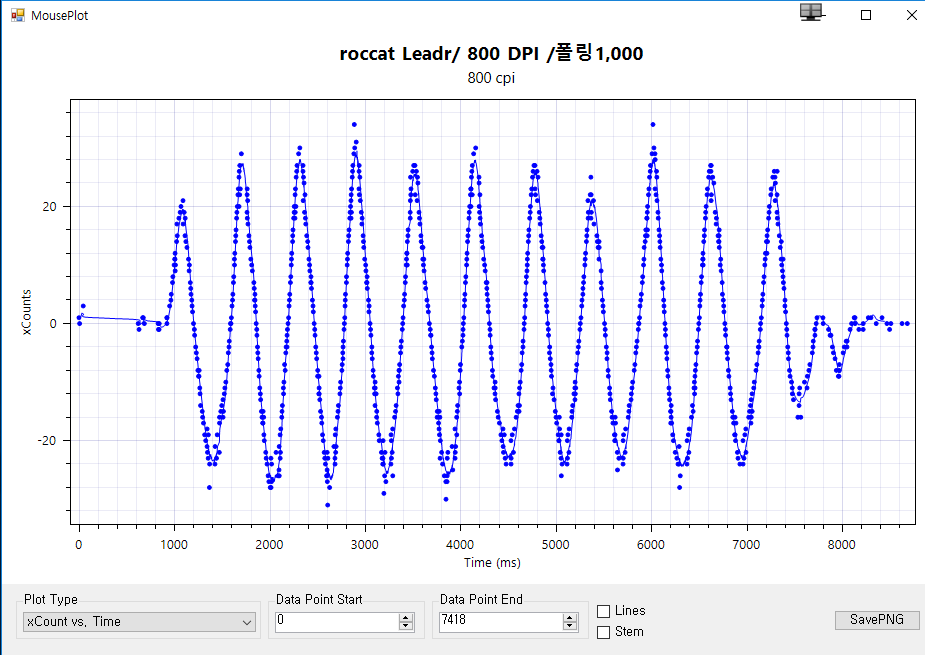Enable the Stem checkbox

tap(603, 632)
